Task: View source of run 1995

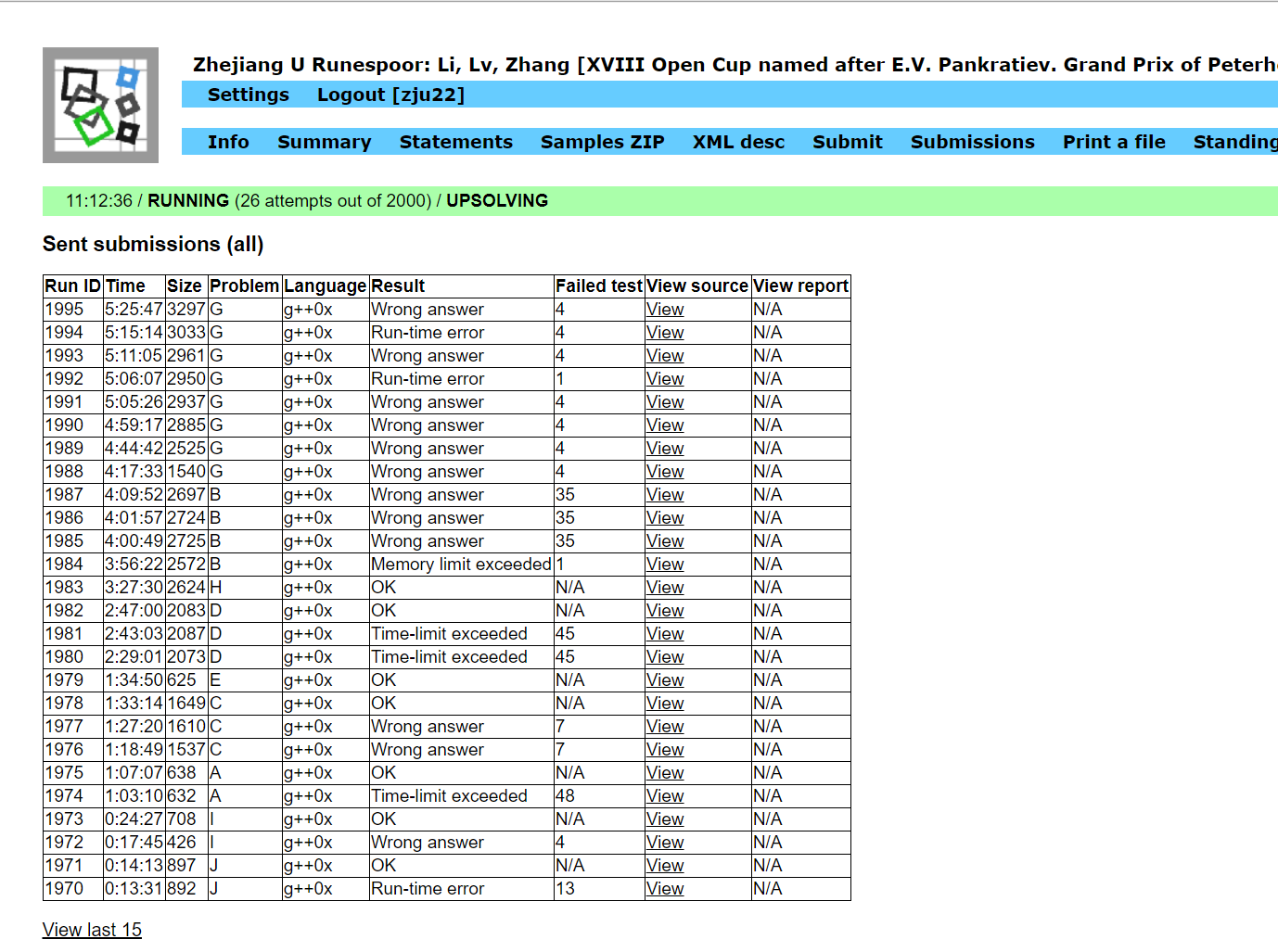Action: click(665, 310)
